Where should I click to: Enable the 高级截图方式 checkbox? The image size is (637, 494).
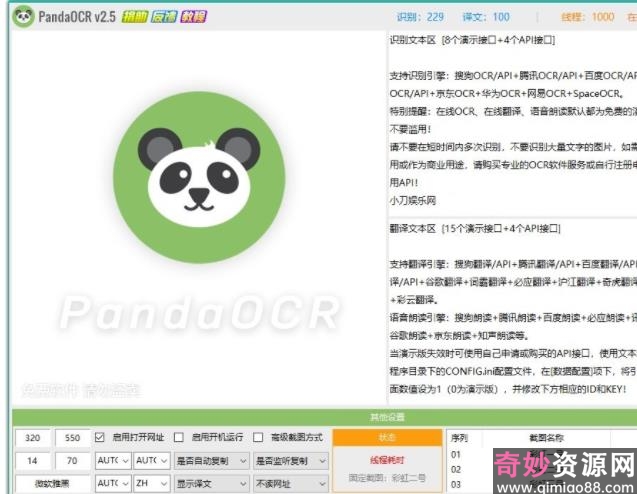coord(258,437)
